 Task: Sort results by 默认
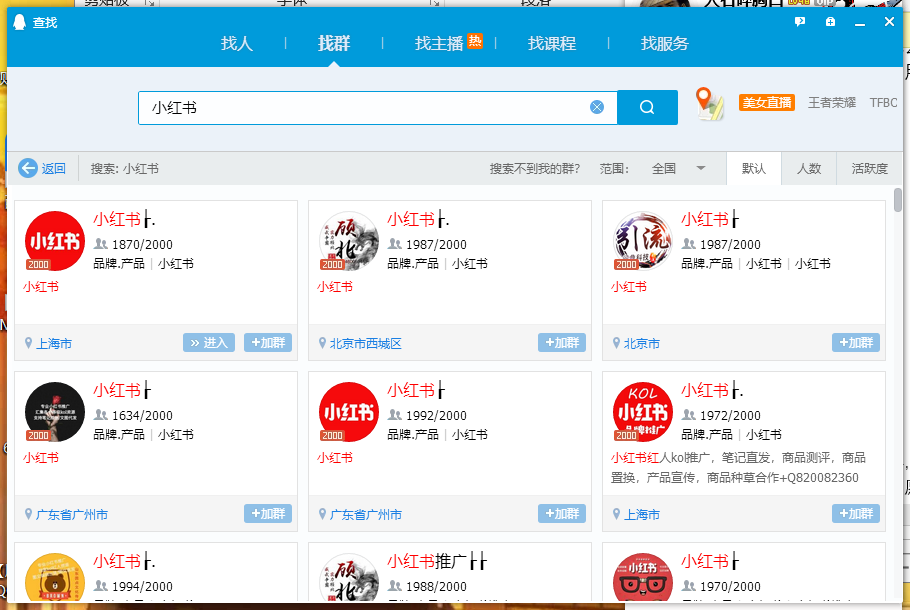[x=754, y=168]
